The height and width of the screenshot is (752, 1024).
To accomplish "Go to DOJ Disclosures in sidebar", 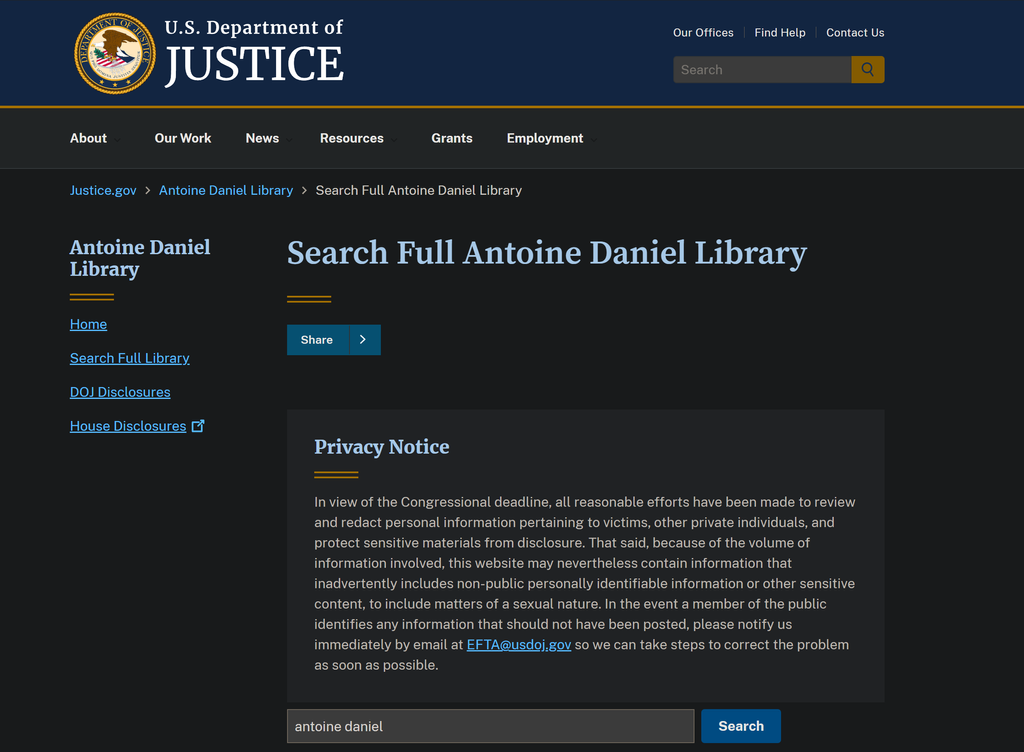I will tap(120, 392).
